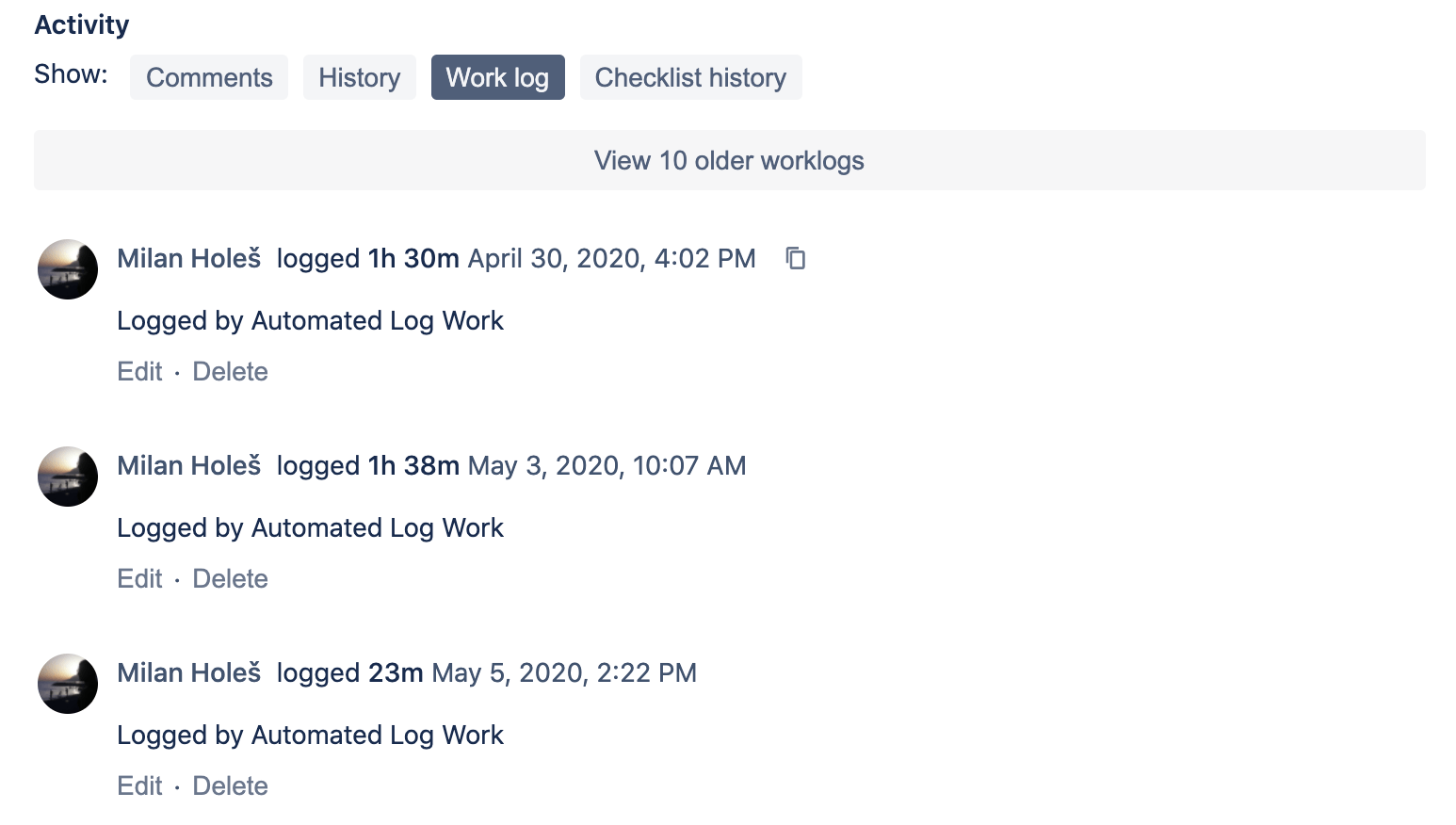Viewport: 1456px width, 825px height.
Task: Click the May 5, 2020, 2:22 PM timestamp
Action: click(564, 672)
